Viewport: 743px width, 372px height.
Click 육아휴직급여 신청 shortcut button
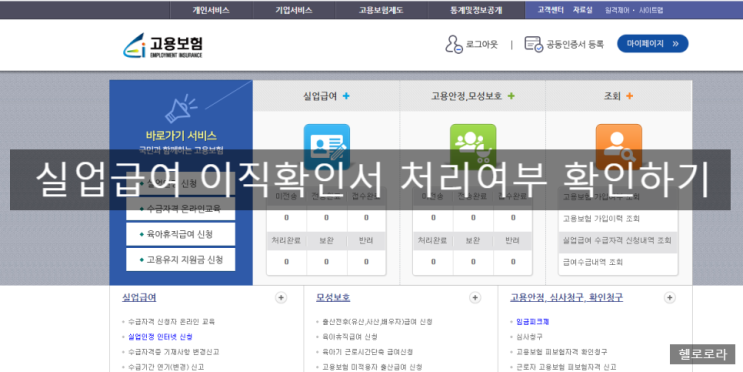pyautogui.click(x=181, y=234)
